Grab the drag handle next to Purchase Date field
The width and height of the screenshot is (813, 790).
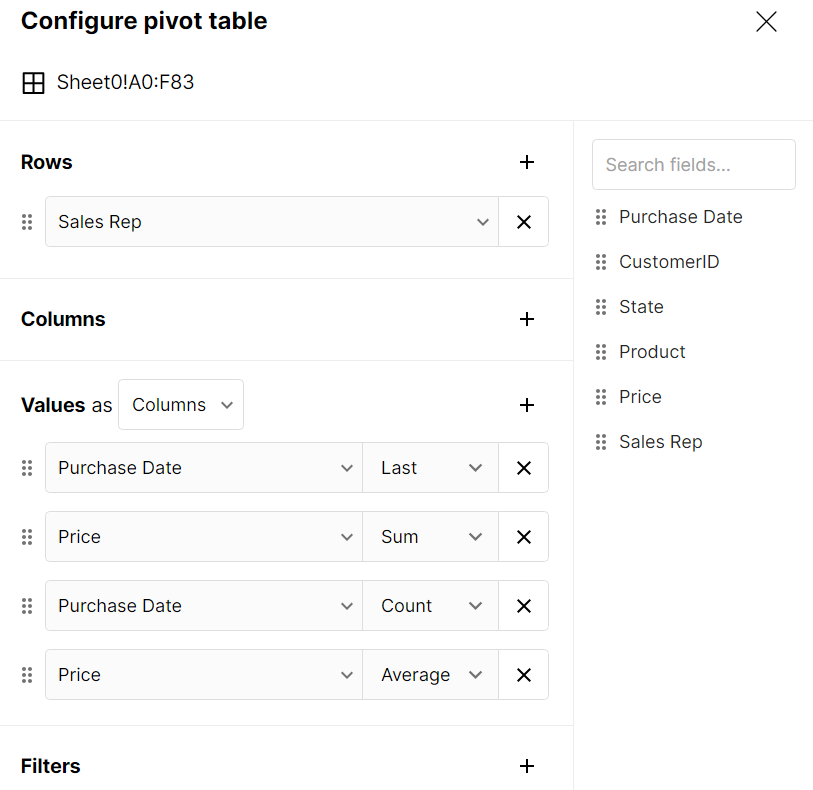pos(600,216)
